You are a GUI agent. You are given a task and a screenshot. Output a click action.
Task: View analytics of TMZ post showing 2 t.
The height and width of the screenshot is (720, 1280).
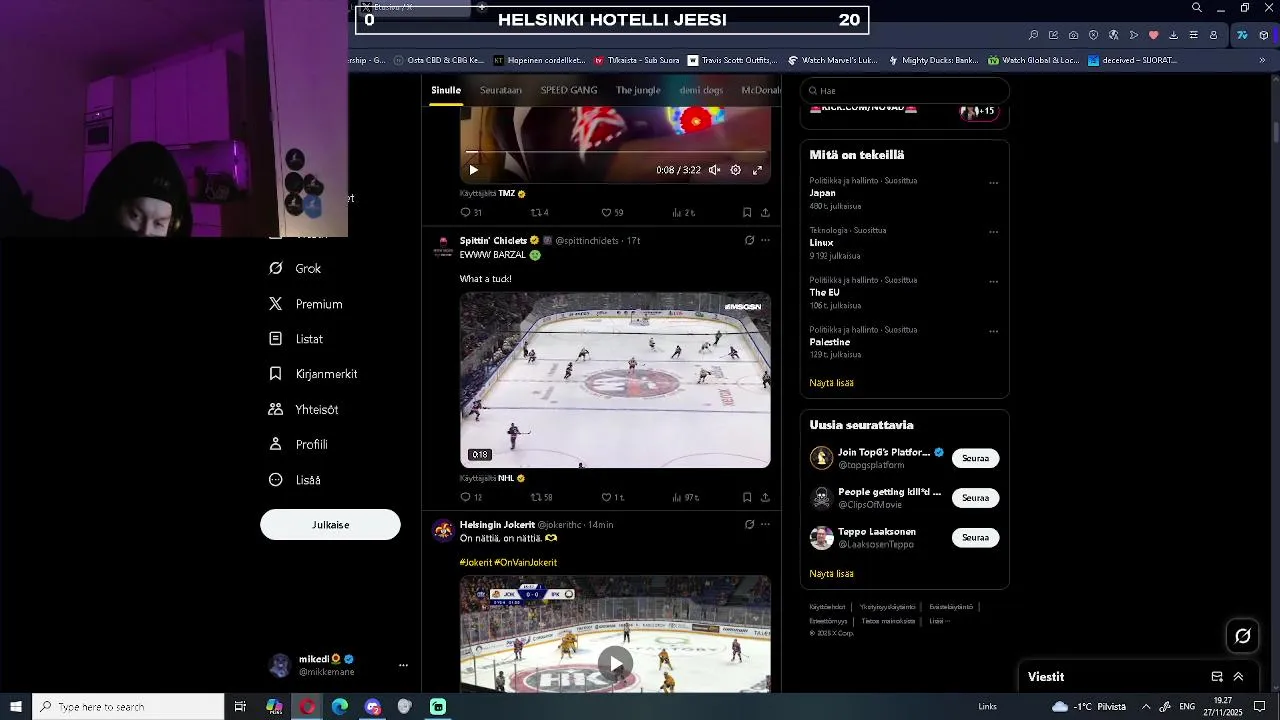pyautogui.click(x=683, y=213)
